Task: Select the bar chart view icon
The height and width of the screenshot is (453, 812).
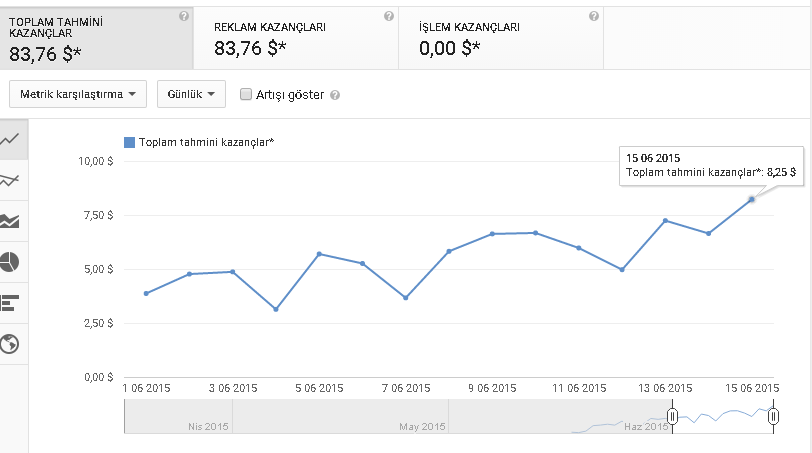Action: point(10,303)
